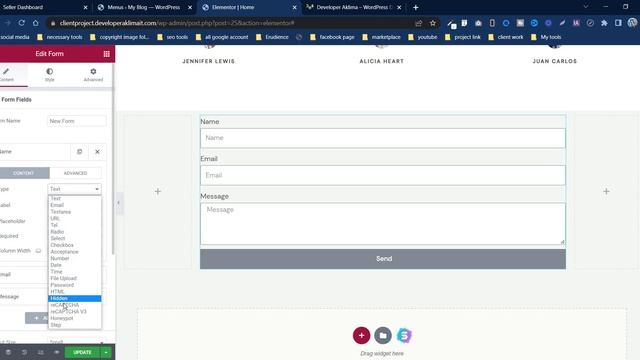Screen dimensions: 640x360
Task: Duplicate the Name form field item
Action: click(x=80, y=152)
